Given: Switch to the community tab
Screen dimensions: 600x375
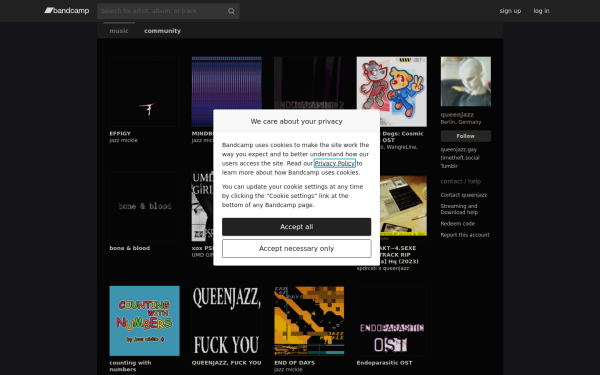Looking at the screenshot, I should (162, 31).
